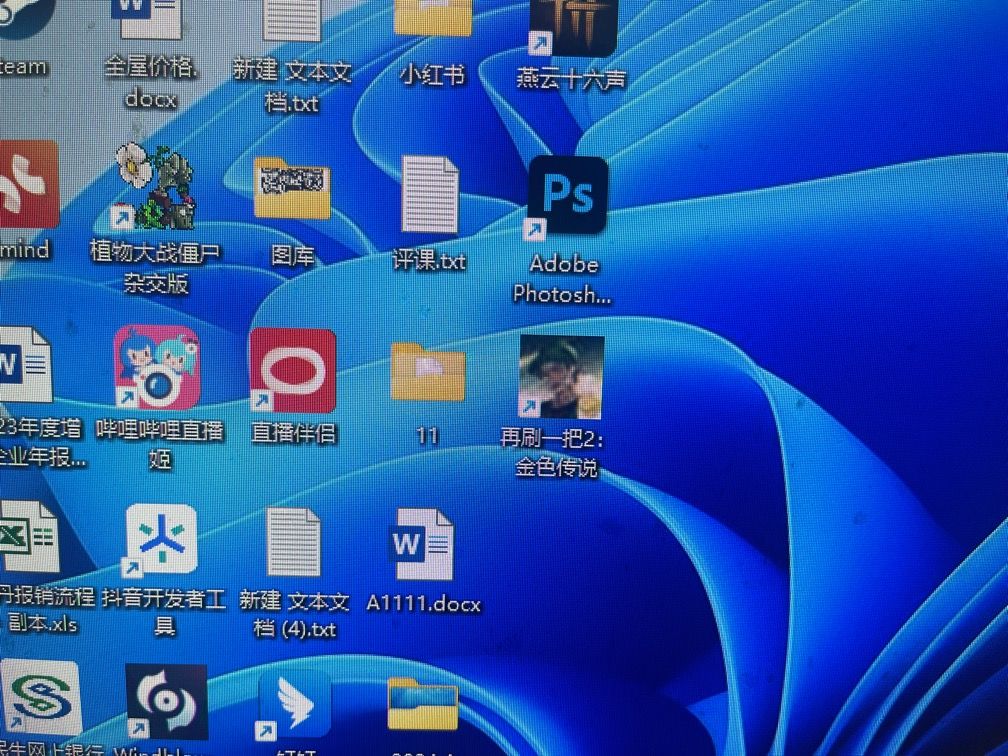
Task: Launch the 民生网上银行 bank shortcut
Action: pos(41,699)
